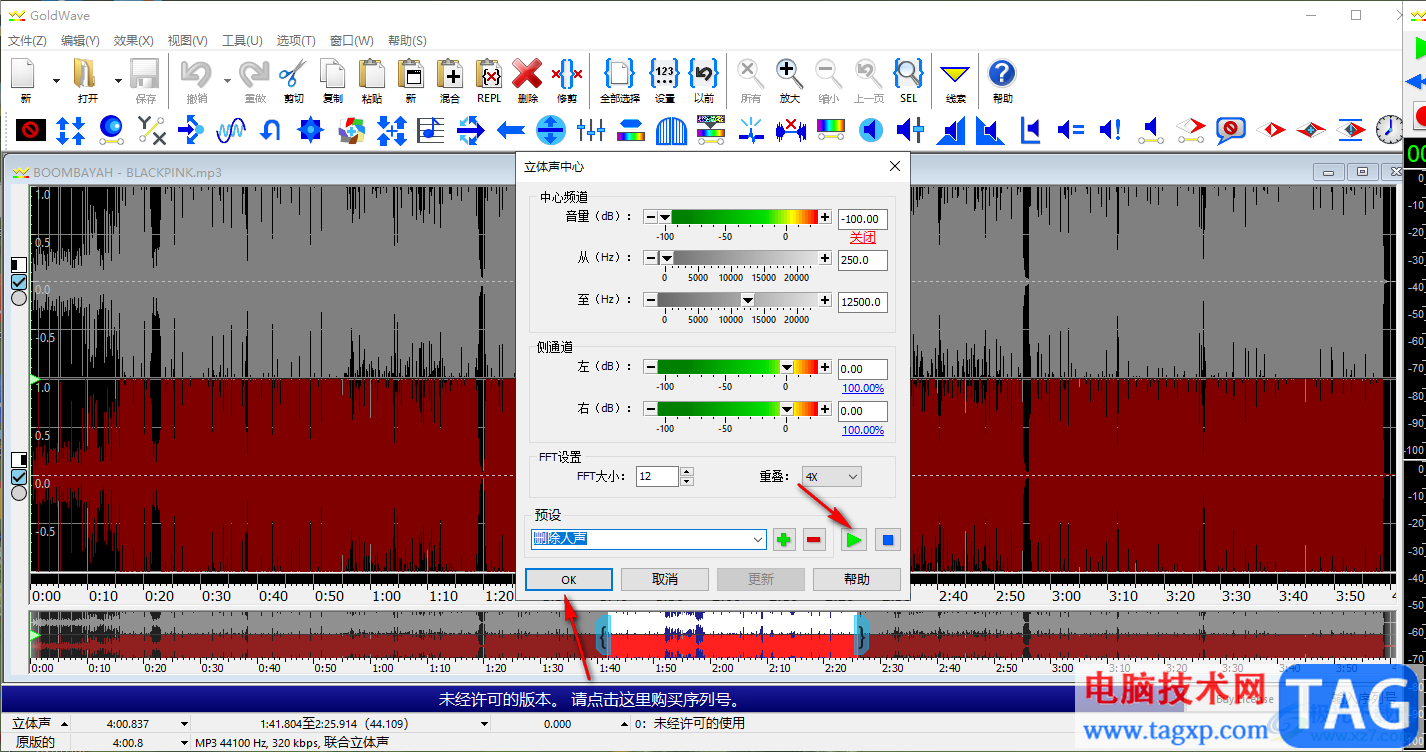Open the Tools (工具) menu
This screenshot has height=752, width=1426.
tap(242, 41)
